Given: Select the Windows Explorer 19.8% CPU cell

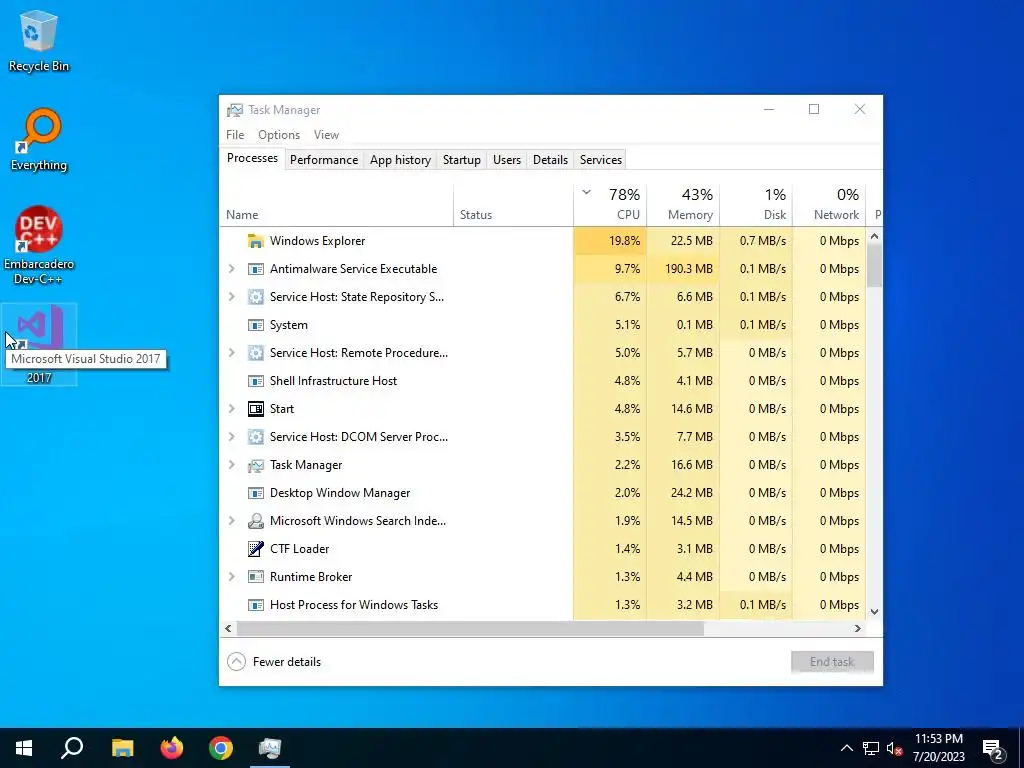Looking at the screenshot, I should [610, 241].
